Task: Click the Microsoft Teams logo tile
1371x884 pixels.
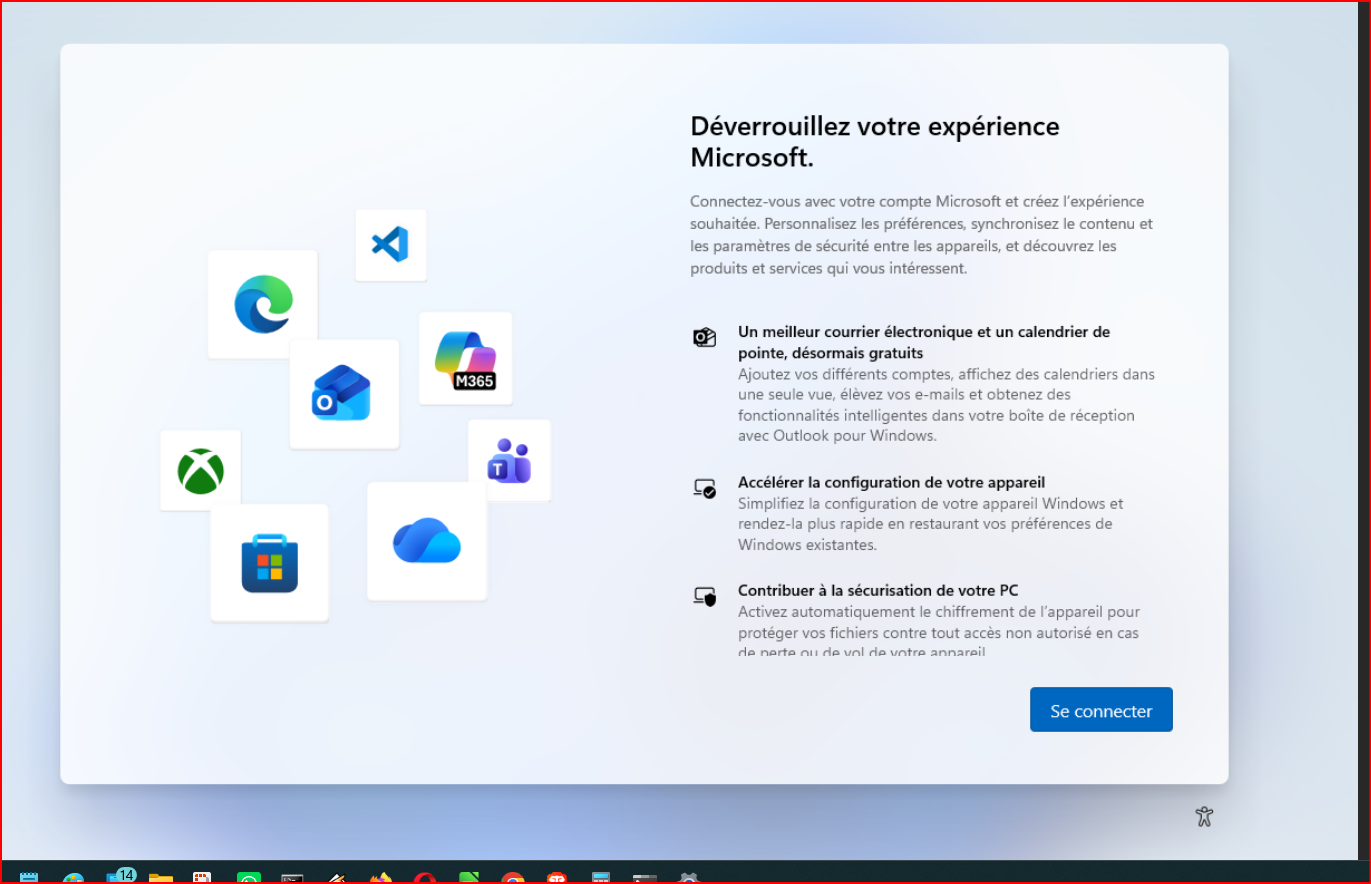Action: coord(509,460)
